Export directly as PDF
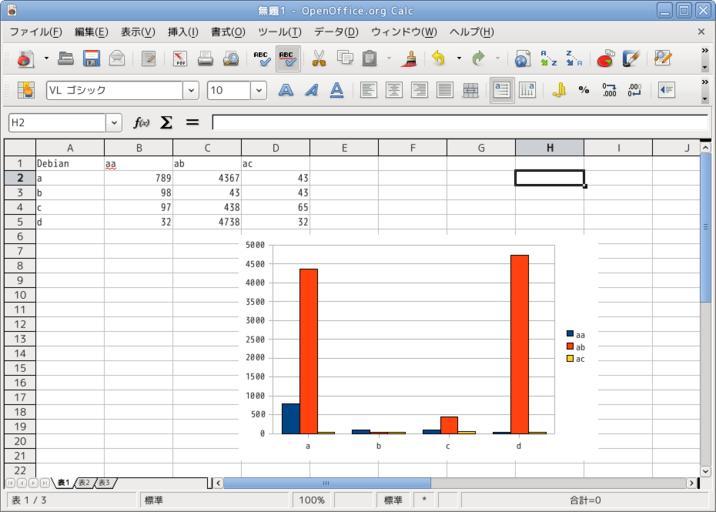This screenshot has height=512, width=716. pos(180,59)
